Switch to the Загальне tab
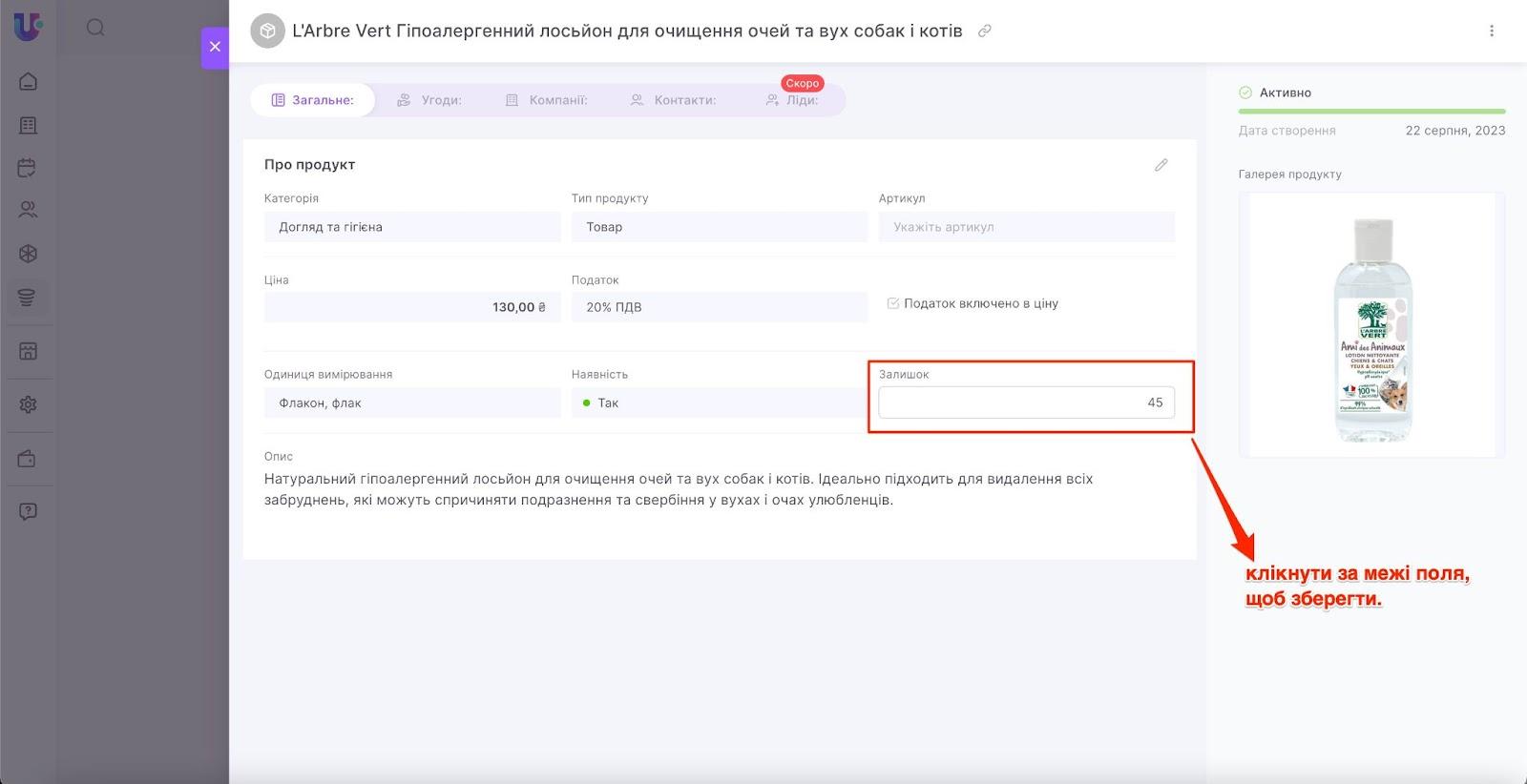 tap(312, 100)
